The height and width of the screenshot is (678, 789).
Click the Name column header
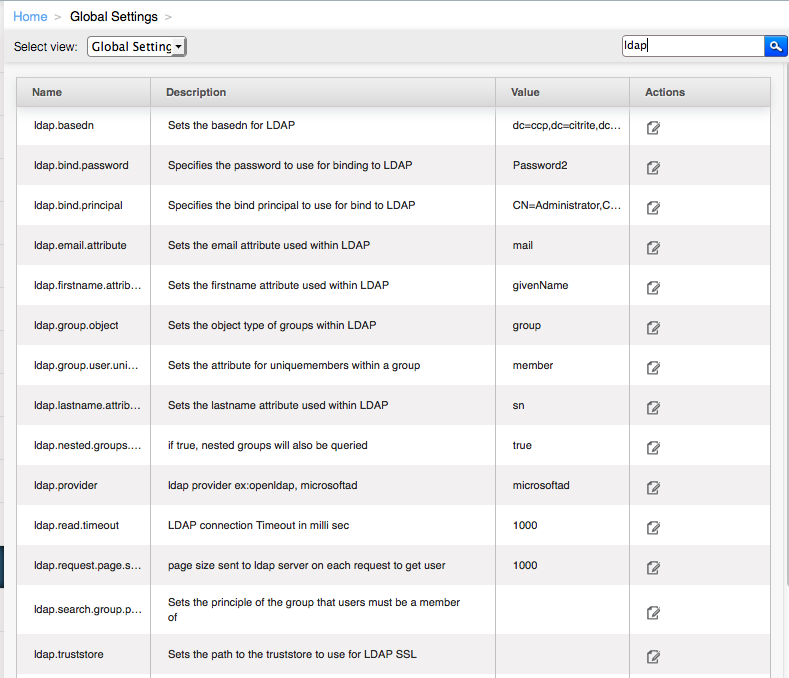[x=47, y=92]
